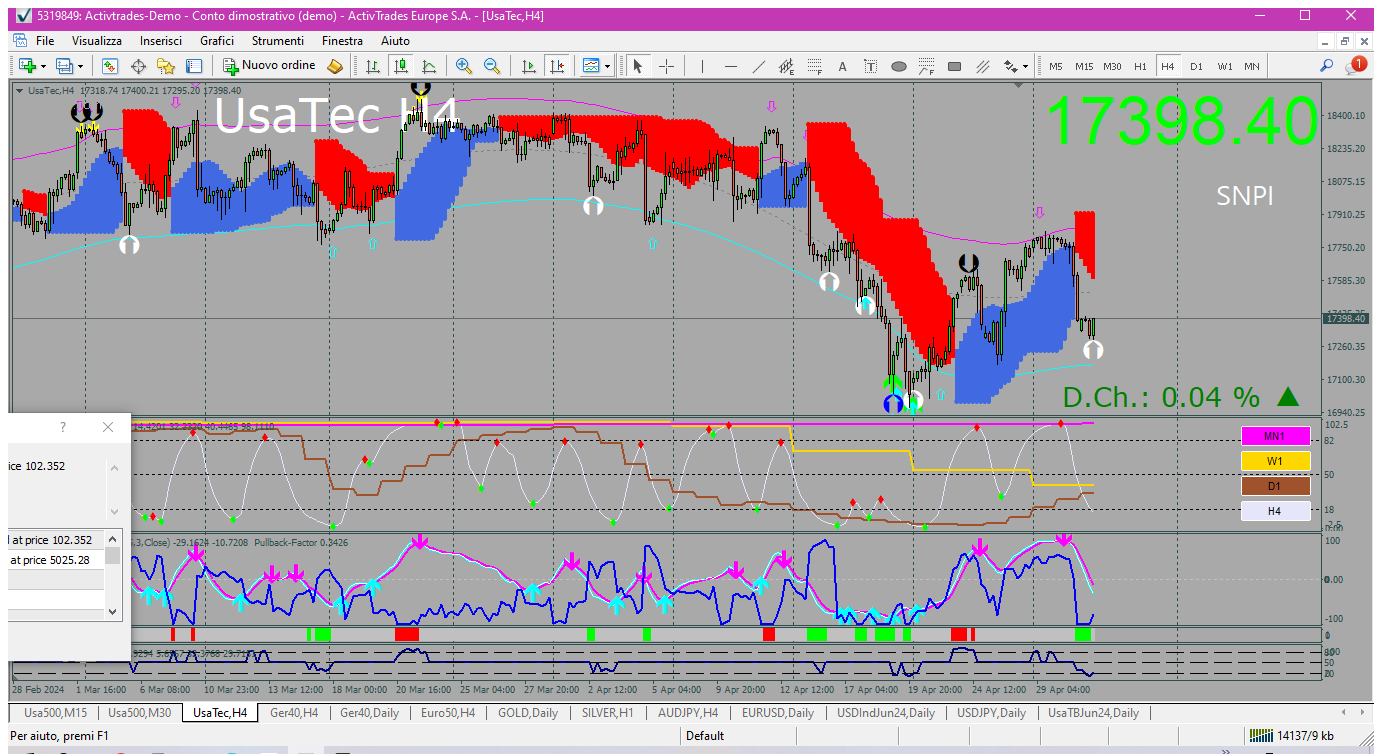1382x754 pixels.
Task: Expand the Indicators list dropdown arrow
Action: 609,66
